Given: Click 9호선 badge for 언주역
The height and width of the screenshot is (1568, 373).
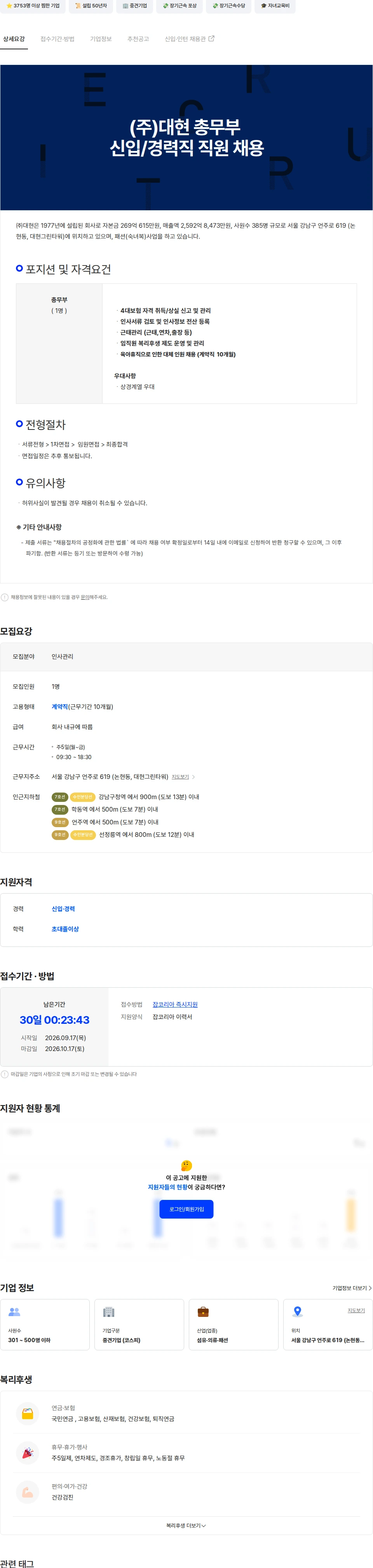Looking at the screenshot, I should (x=59, y=822).
